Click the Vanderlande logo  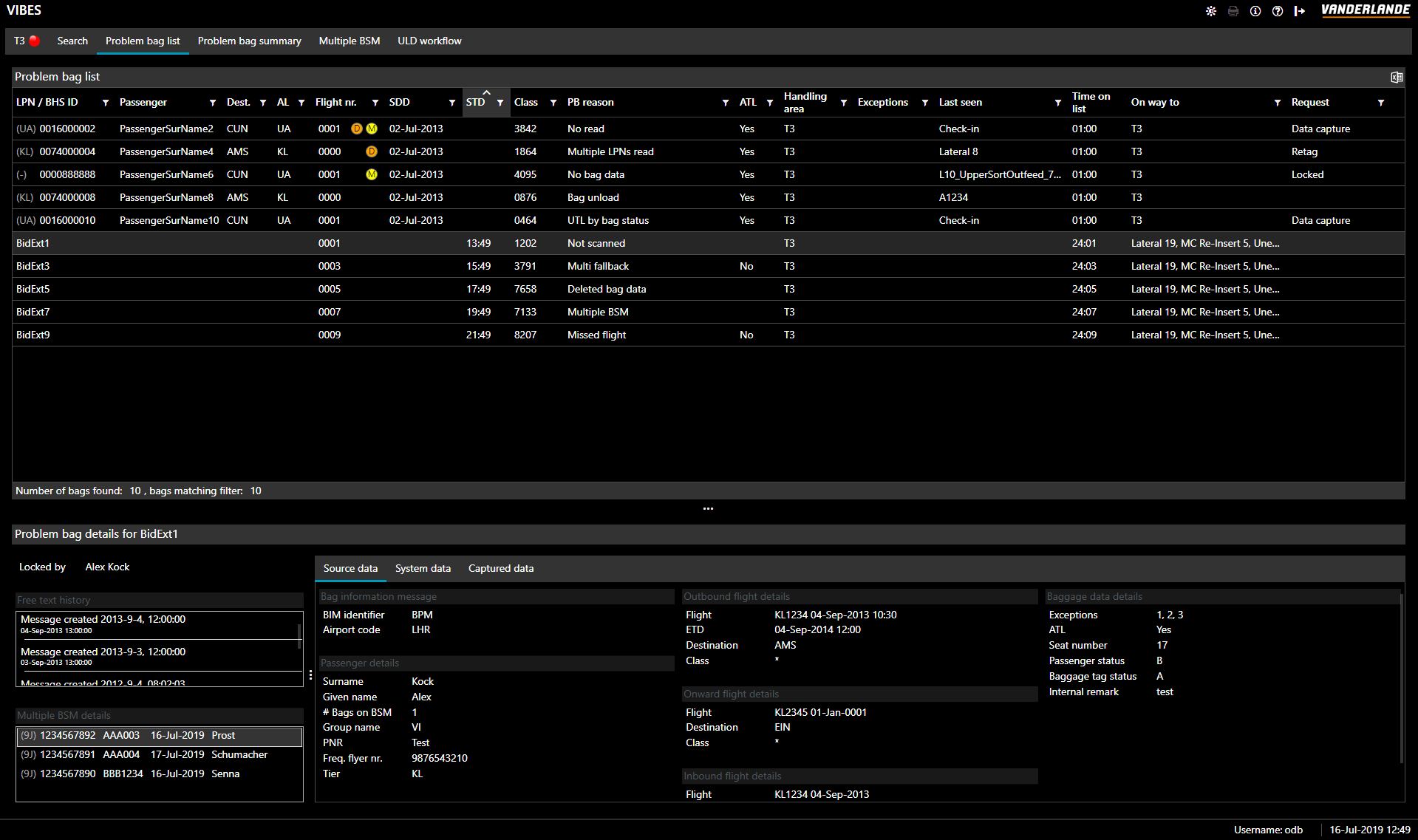click(1366, 10)
